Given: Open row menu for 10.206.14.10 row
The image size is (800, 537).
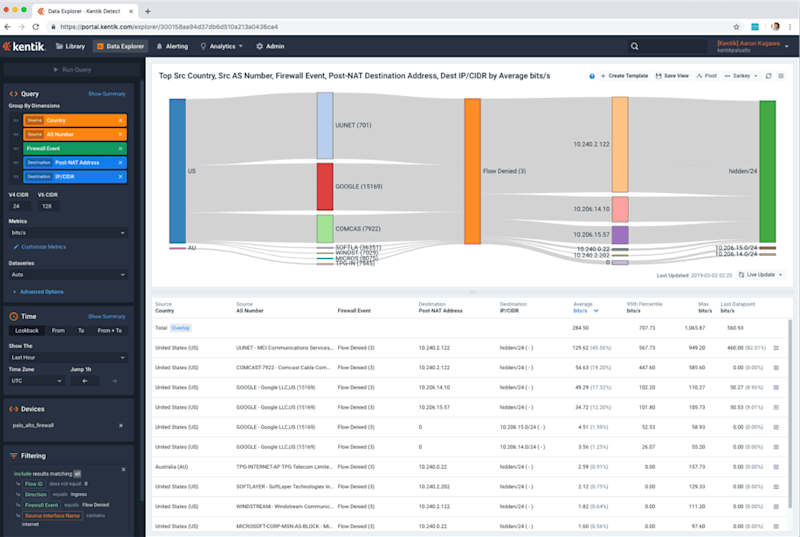Looking at the screenshot, I should tap(776, 388).
